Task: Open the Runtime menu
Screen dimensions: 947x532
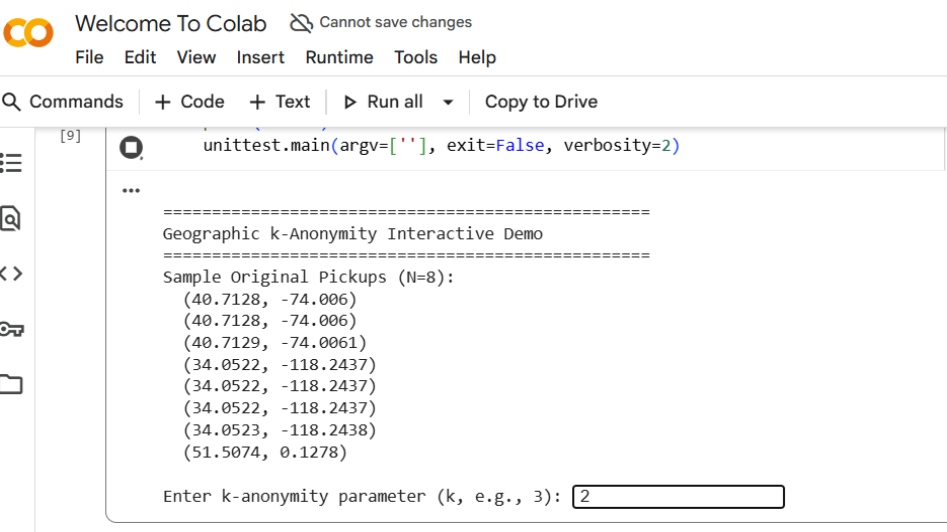Action: 339,57
